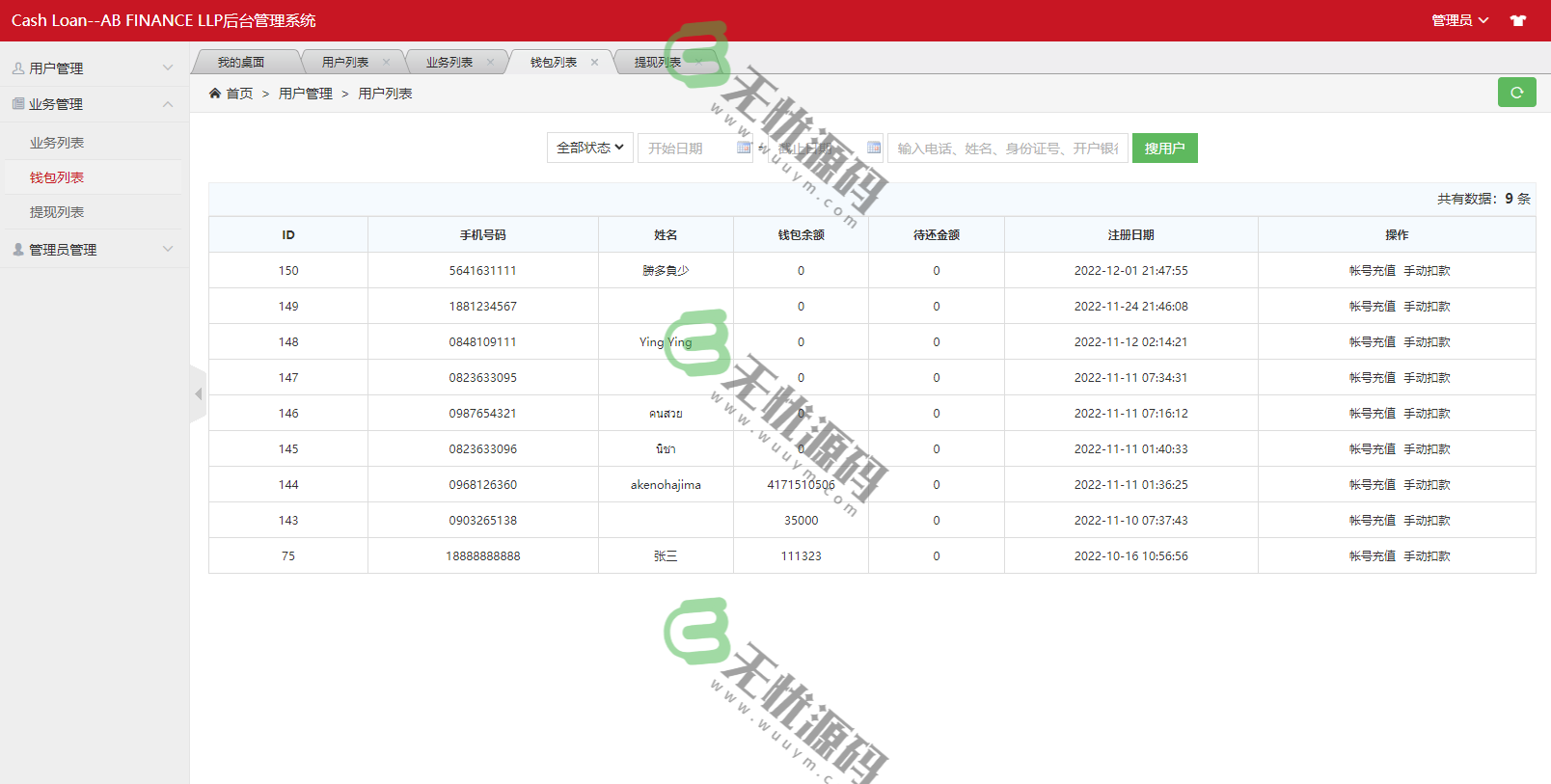1551x784 pixels.
Task: Click phone number 5641631111
Action: tap(483, 270)
